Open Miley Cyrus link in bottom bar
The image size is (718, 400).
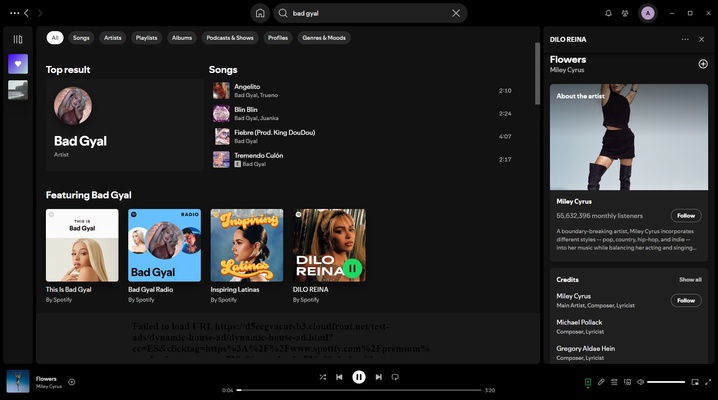point(49,386)
